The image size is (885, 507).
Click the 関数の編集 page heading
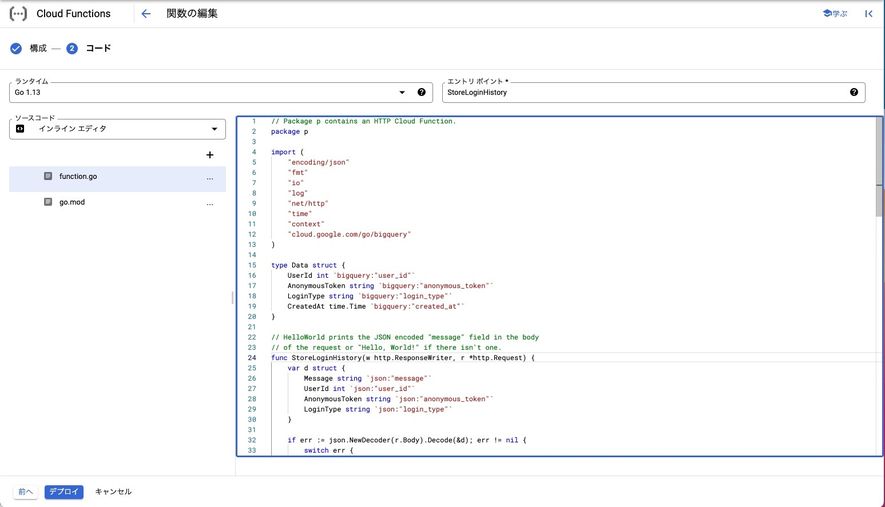click(192, 14)
